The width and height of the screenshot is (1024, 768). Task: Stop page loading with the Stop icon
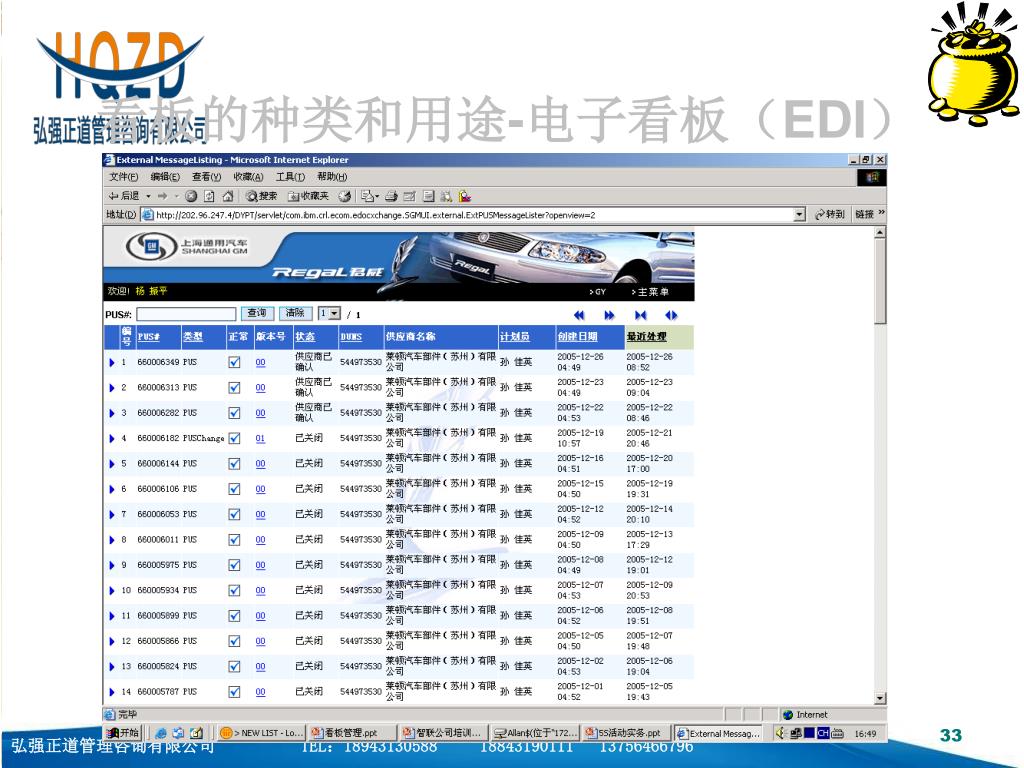(x=191, y=196)
